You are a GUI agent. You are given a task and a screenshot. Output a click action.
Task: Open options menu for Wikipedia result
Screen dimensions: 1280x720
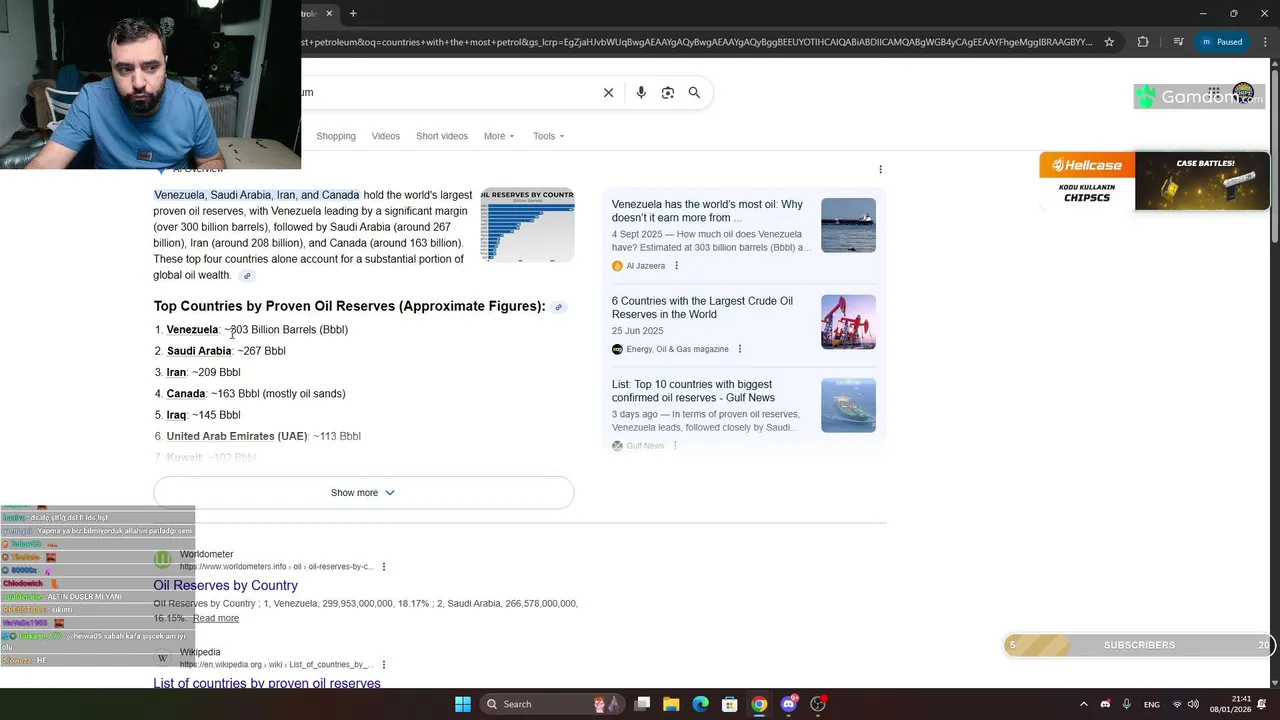(x=384, y=665)
